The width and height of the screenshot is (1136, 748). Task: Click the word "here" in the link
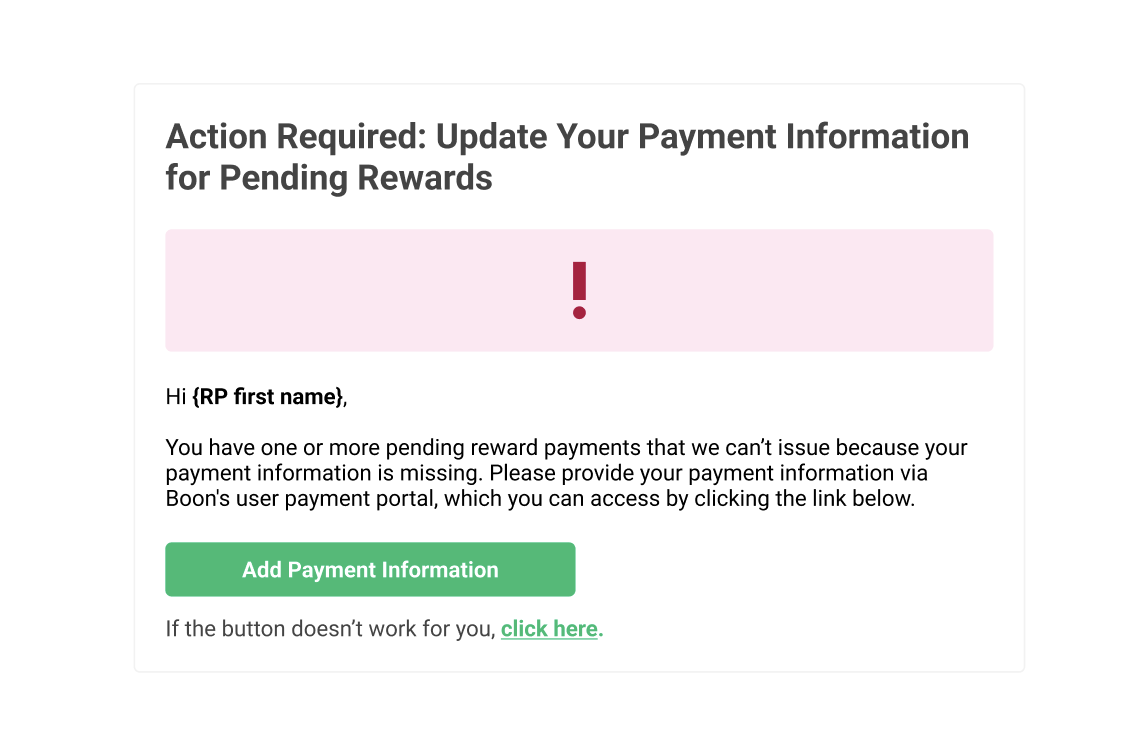tap(575, 628)
